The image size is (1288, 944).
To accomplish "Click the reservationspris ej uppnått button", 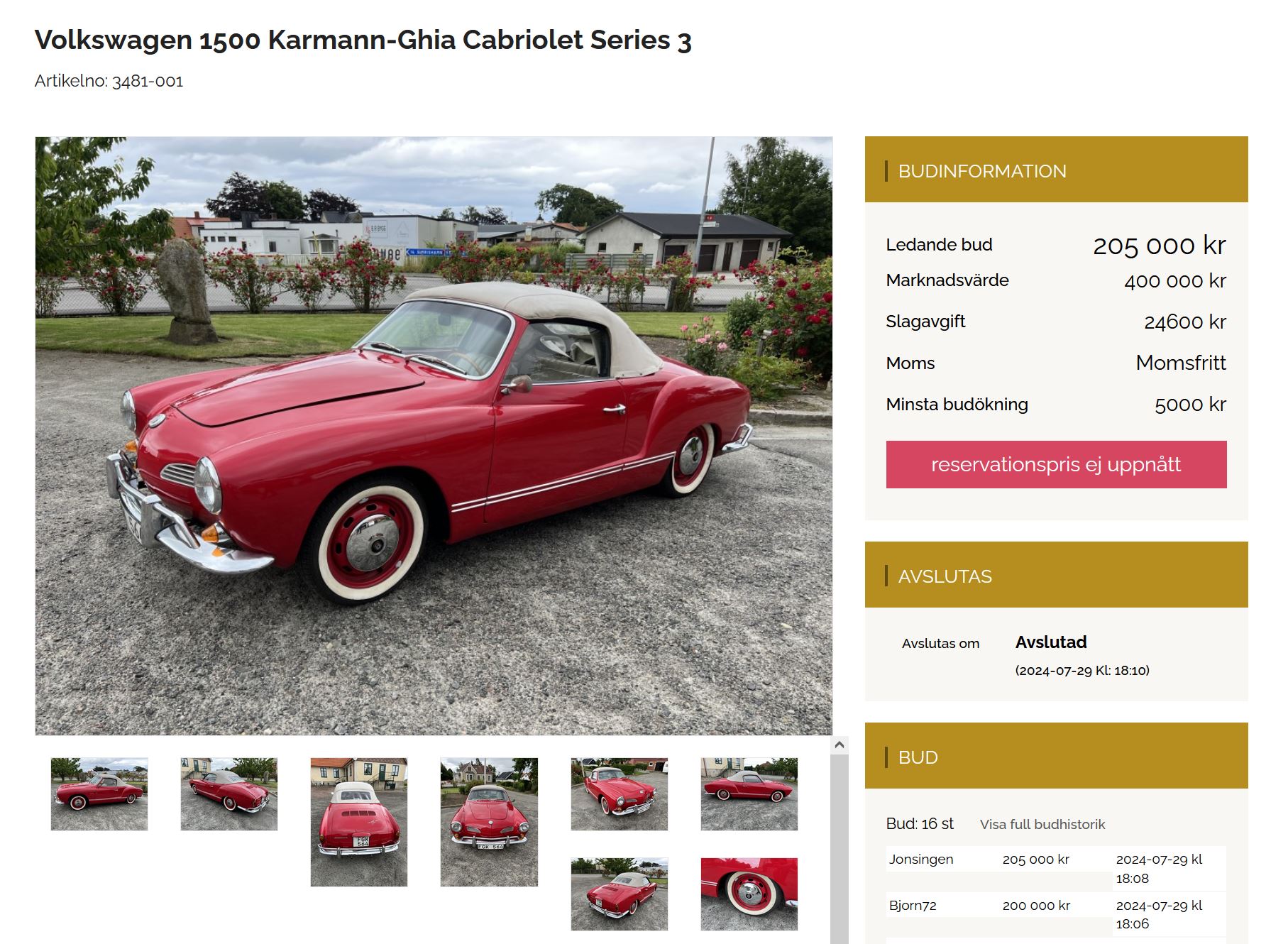I will pos(1056,464).
